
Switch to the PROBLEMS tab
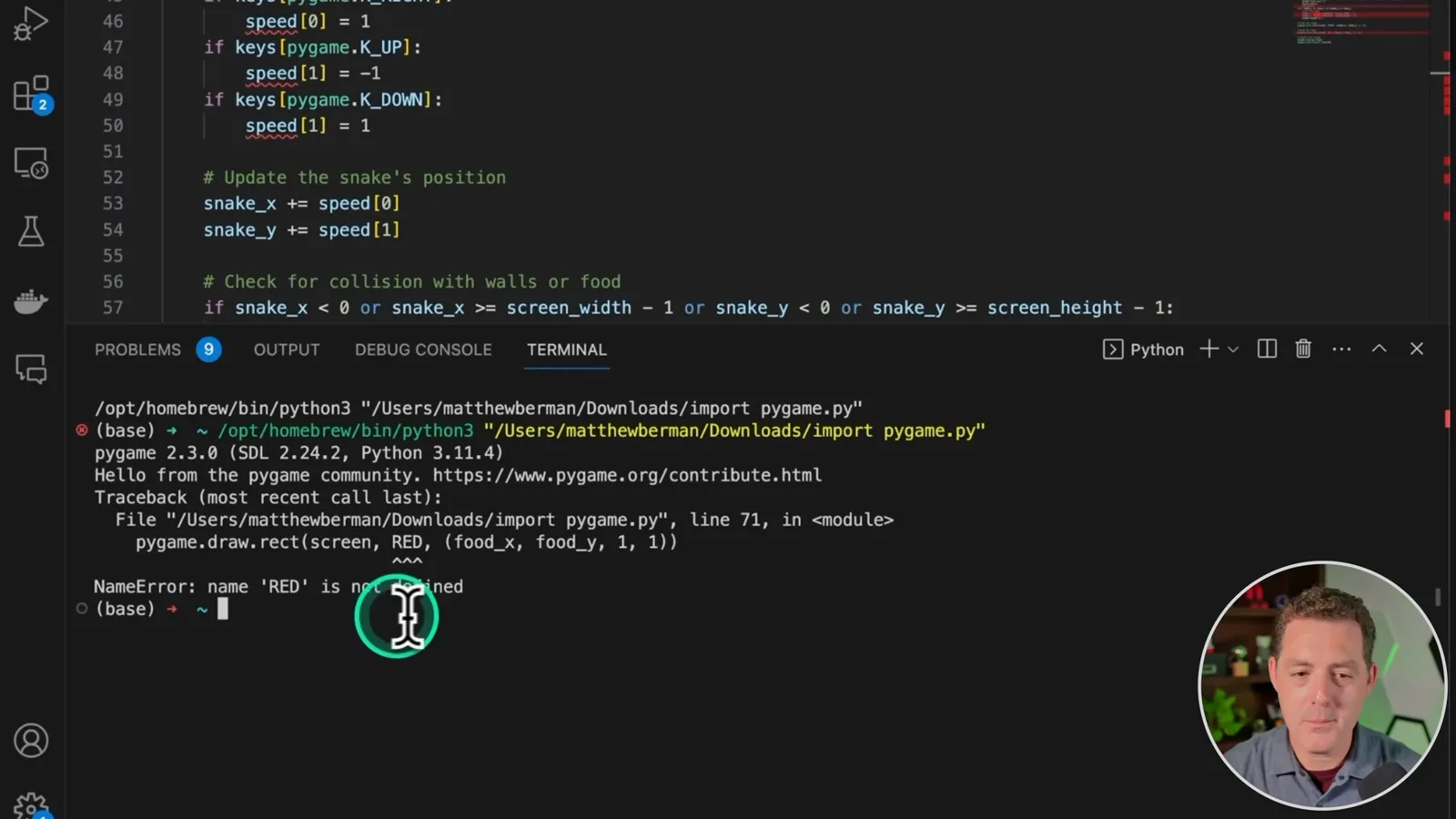click(x=137, y=349)
